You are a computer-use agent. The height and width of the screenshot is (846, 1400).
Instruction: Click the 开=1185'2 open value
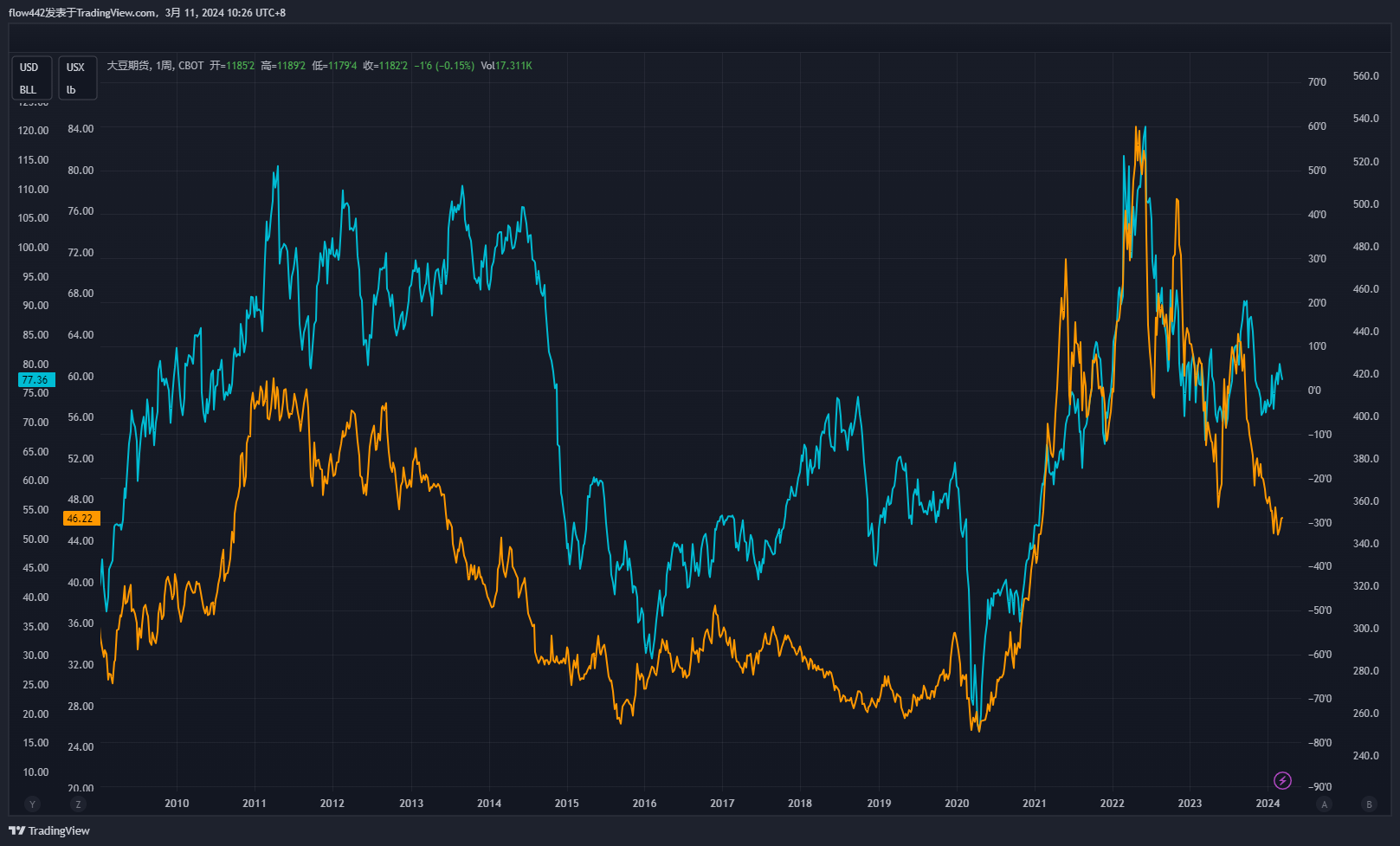(232, 66)
